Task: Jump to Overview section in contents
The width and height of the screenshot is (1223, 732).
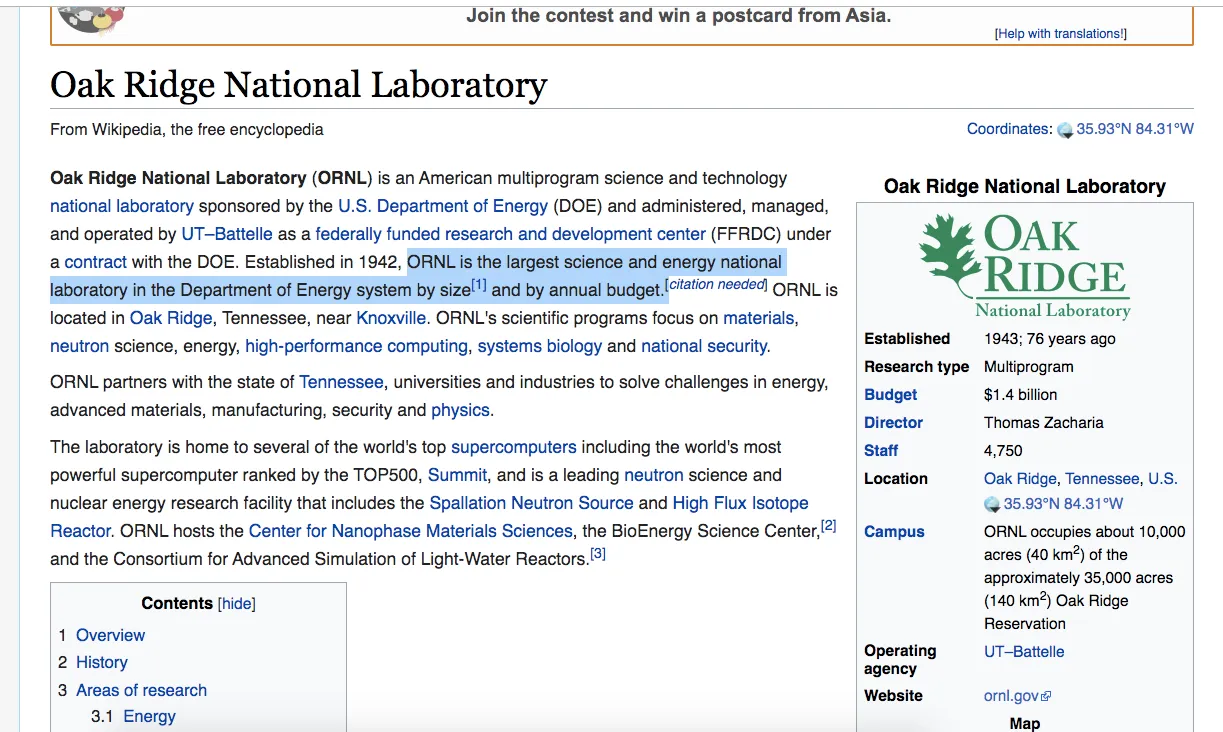Action: click(110, 635)
